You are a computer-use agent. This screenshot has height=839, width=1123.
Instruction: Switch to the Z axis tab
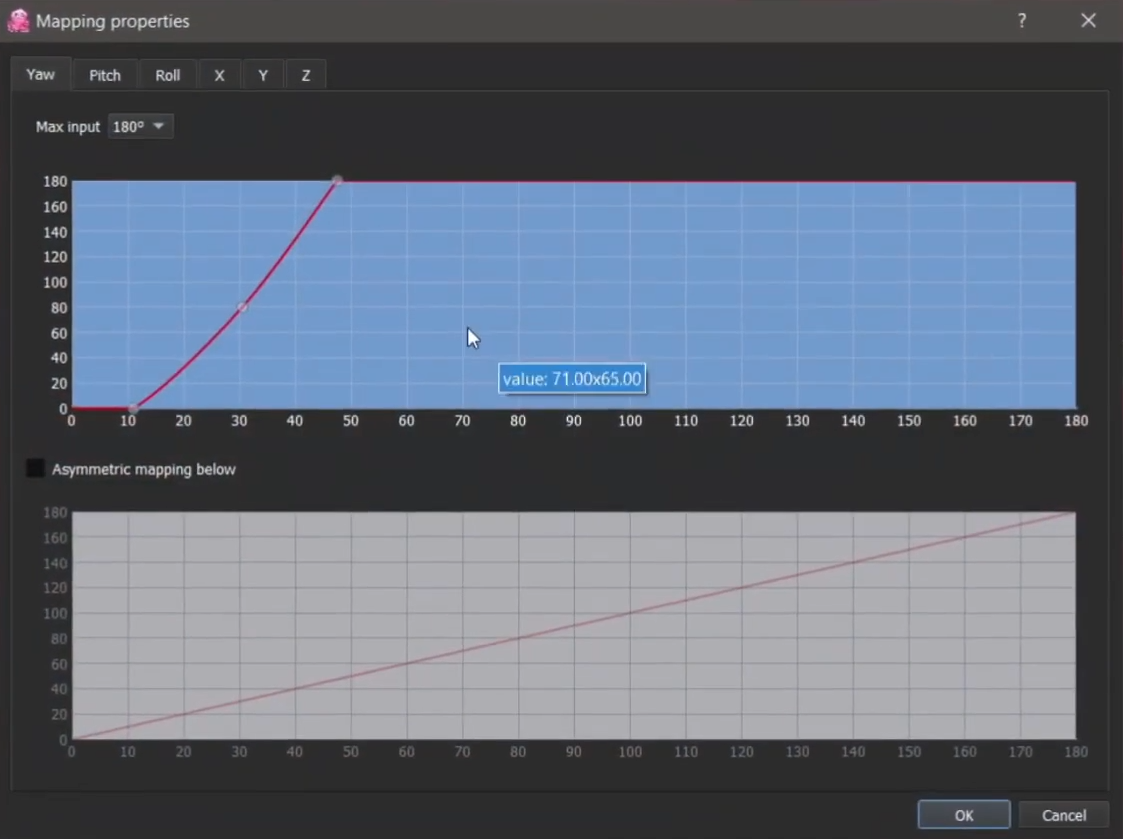(x=306, y=75)
